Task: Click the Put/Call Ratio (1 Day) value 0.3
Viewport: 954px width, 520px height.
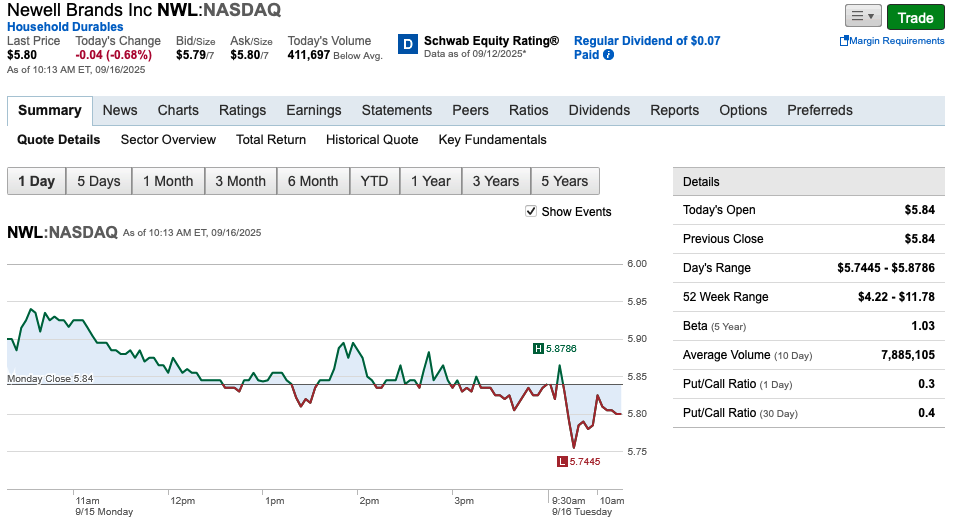Action: (927, 384)
